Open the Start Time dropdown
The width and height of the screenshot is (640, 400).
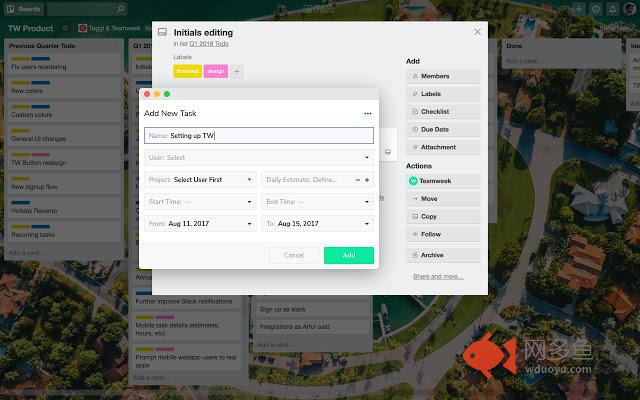[x=200, y=202]
